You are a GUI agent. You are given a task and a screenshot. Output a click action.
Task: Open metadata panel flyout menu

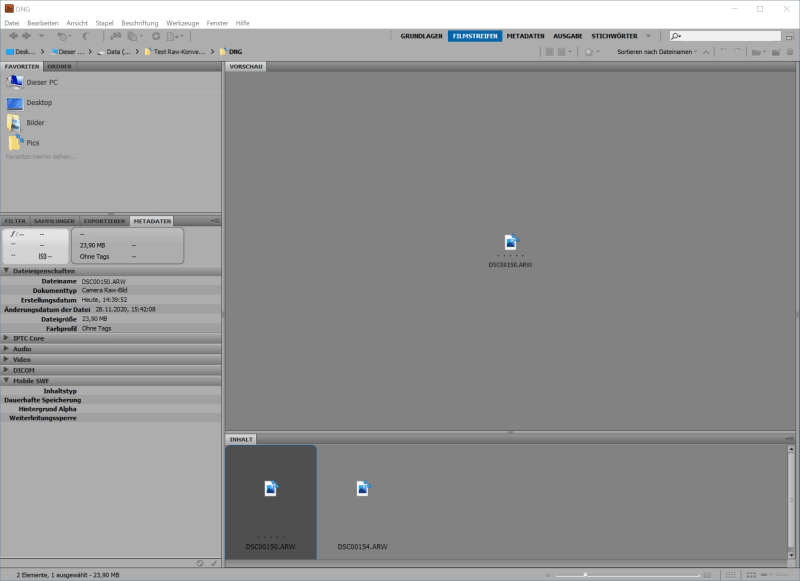[x=215, y=221]
